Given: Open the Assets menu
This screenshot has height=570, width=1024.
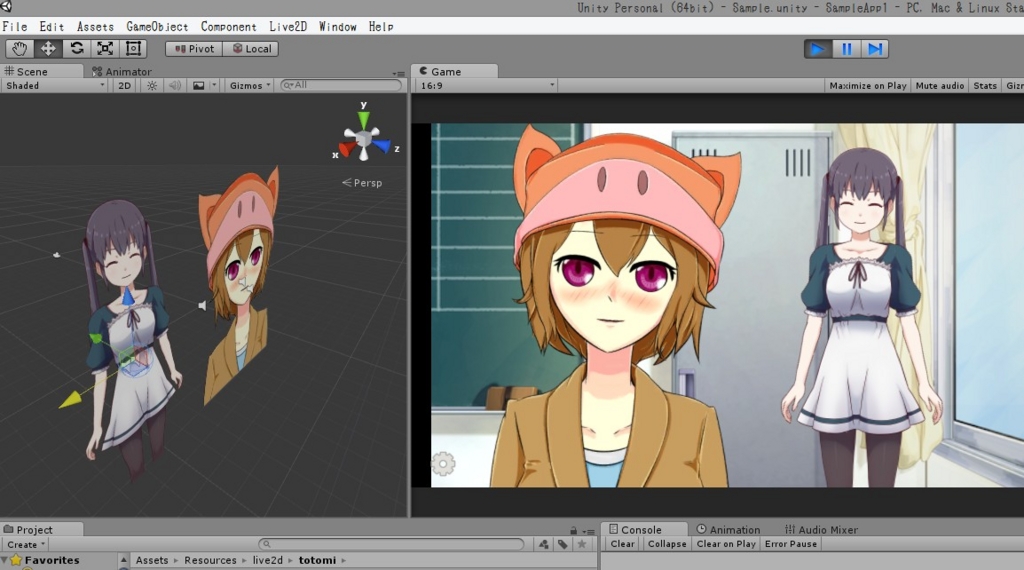Looking at the screenshot, I should point(95,27).
